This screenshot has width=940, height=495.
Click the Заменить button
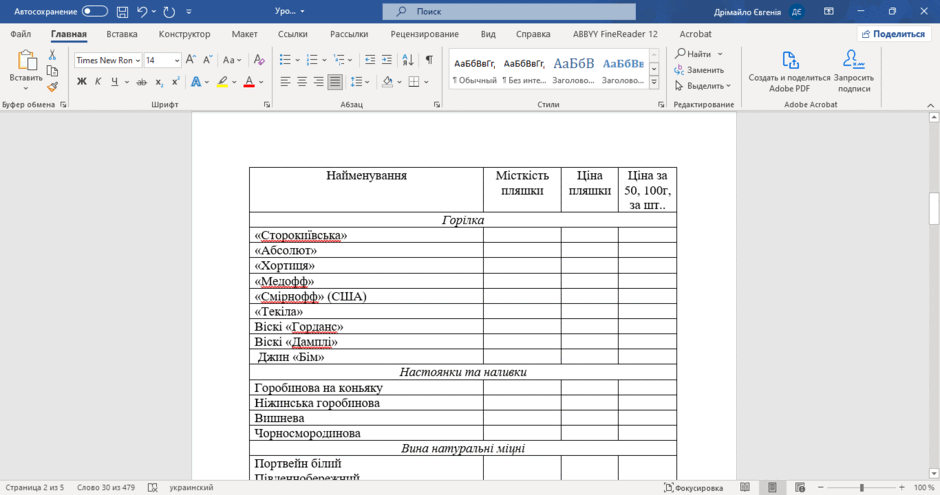(x=699, y=70)
